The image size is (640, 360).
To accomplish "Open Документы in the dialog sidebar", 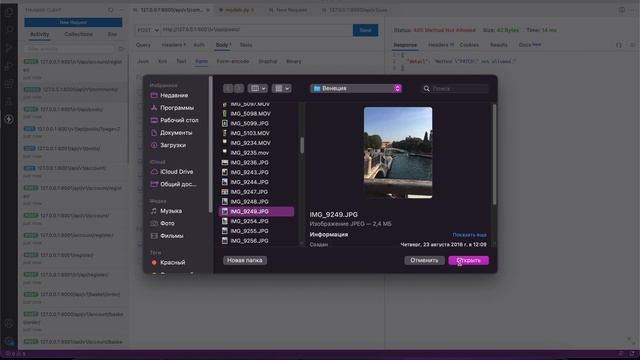I will pyautogui.click(x=171, y=133).
